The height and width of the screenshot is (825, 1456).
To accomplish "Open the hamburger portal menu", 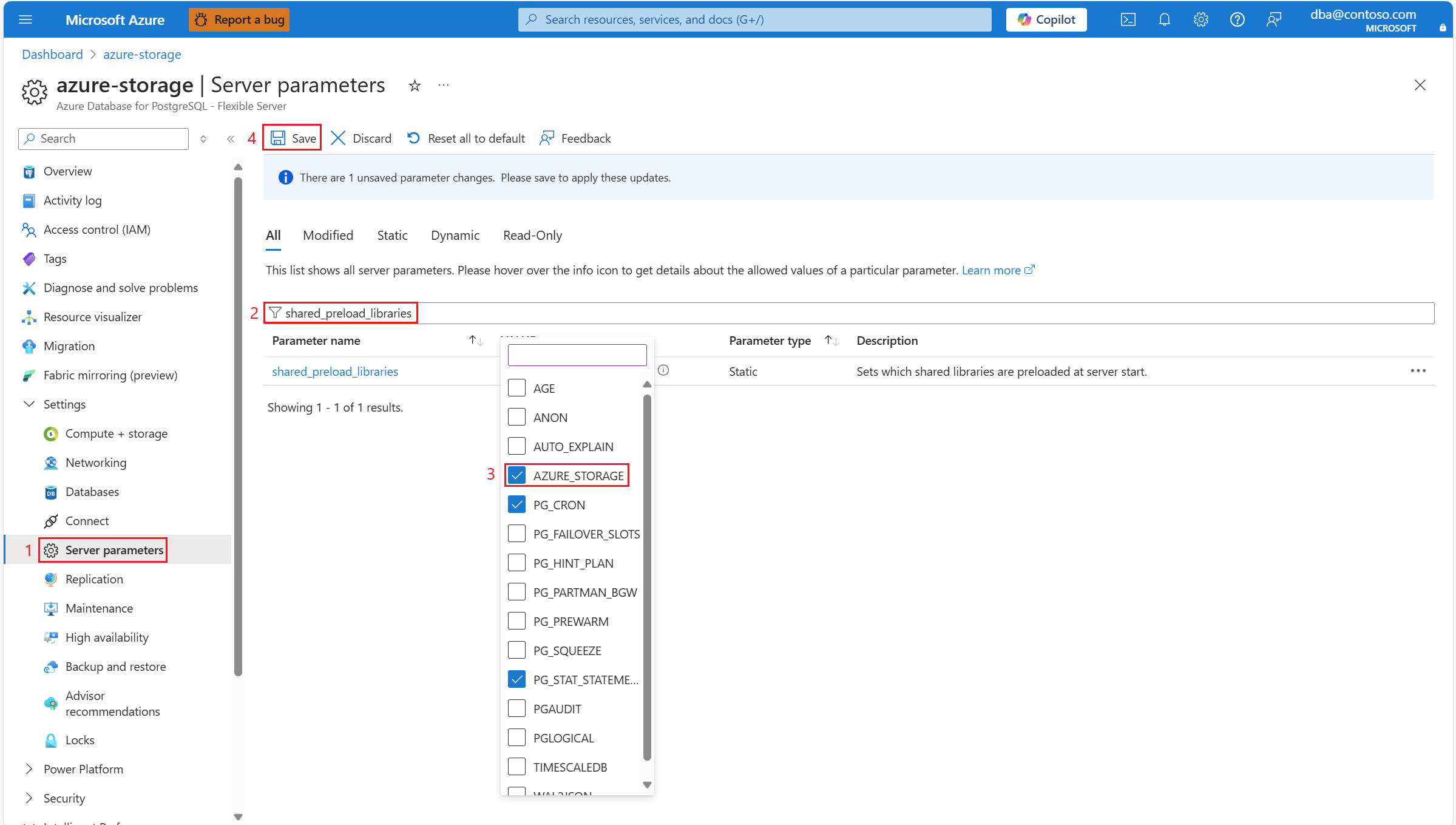I will [x=25, y=19].
